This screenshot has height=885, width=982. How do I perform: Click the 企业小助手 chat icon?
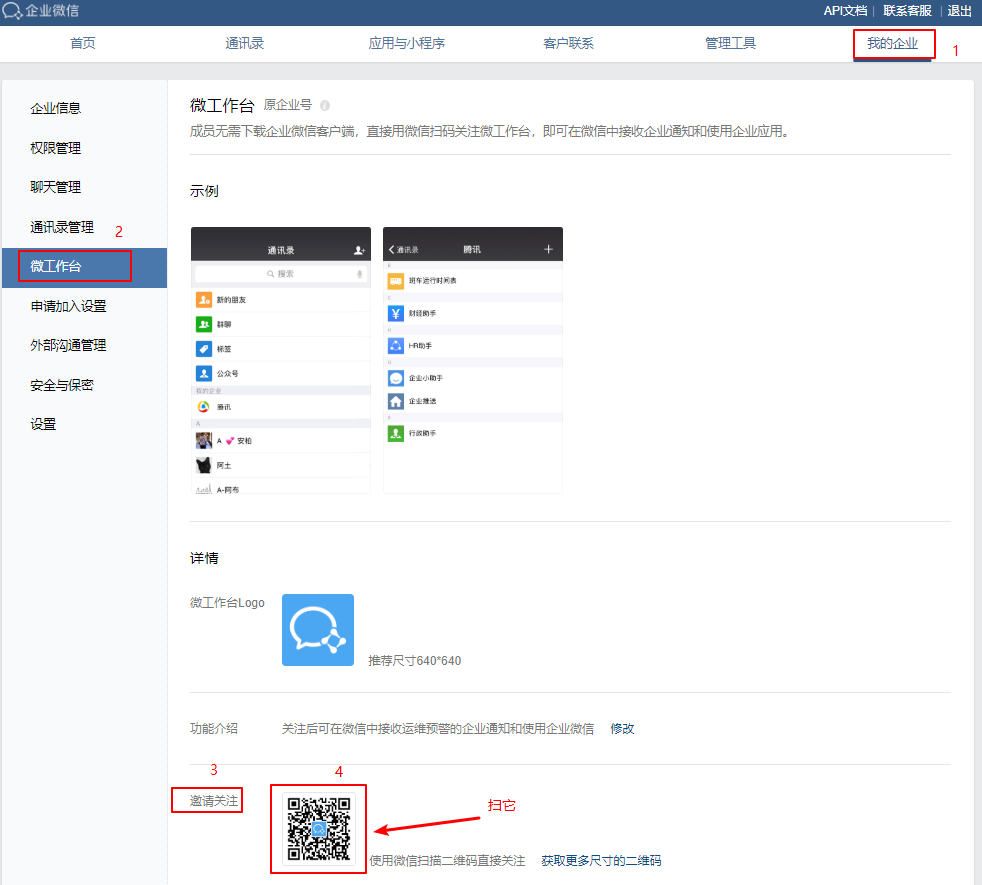pos(396,378)
